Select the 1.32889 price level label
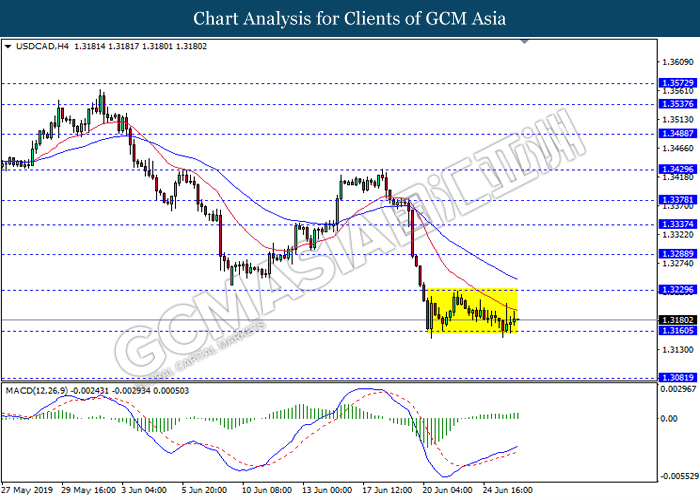 pos(678,254)
